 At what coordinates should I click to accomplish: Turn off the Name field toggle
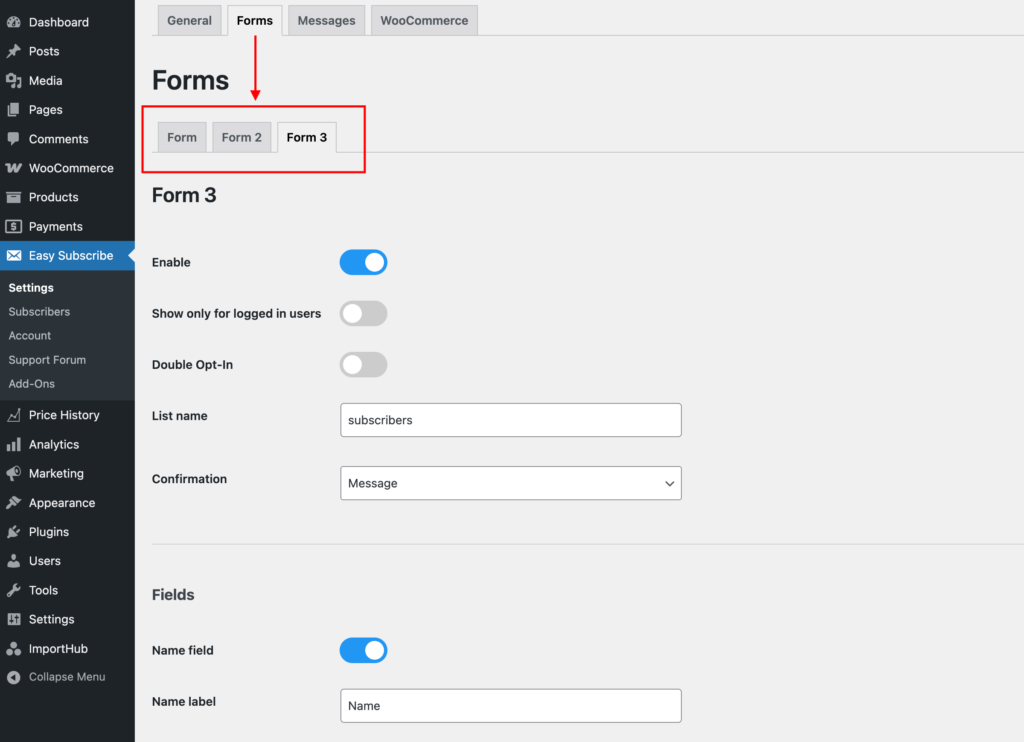pyautogui.click(x=363, y=651)
